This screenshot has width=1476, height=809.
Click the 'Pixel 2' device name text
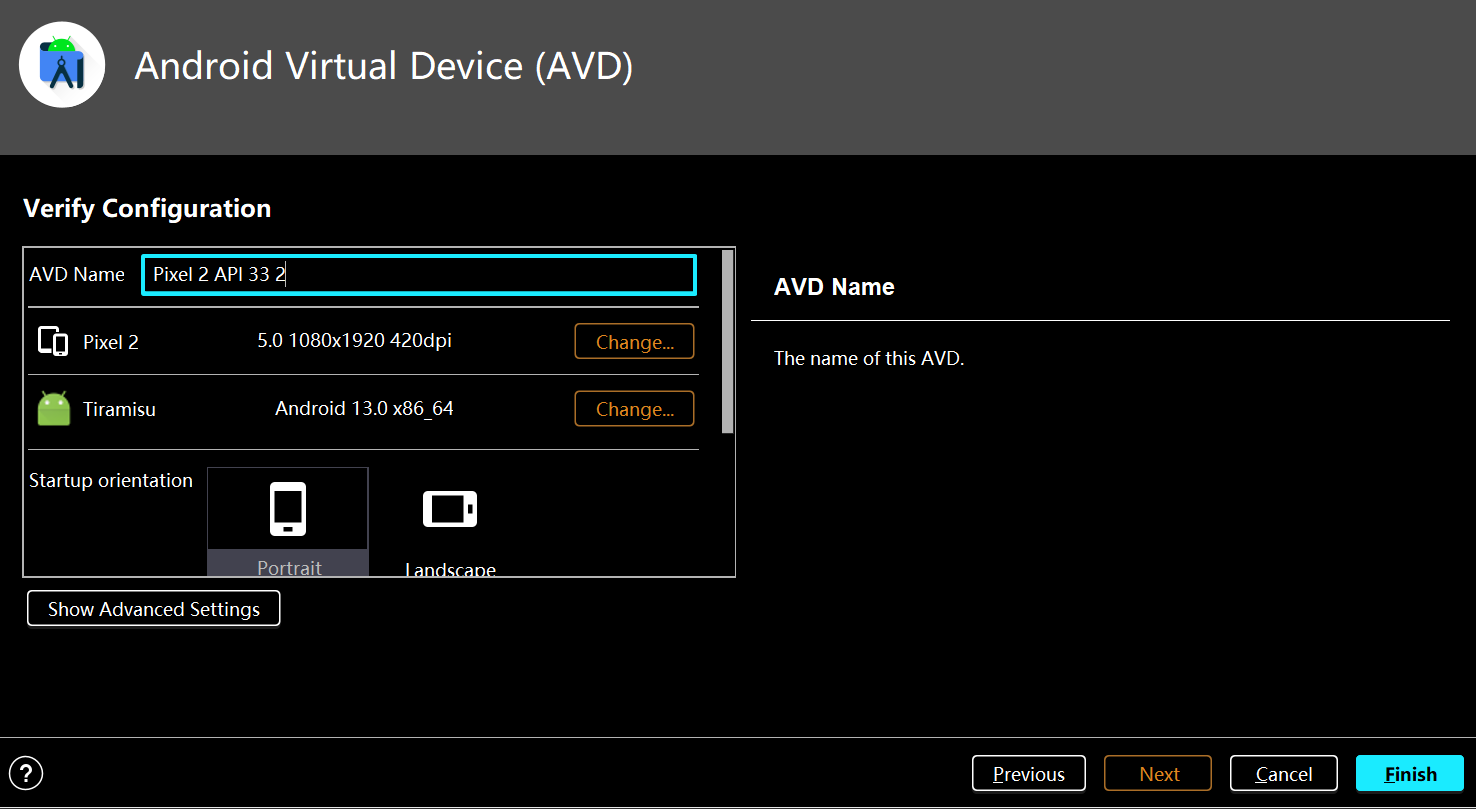tap(111, 342)
